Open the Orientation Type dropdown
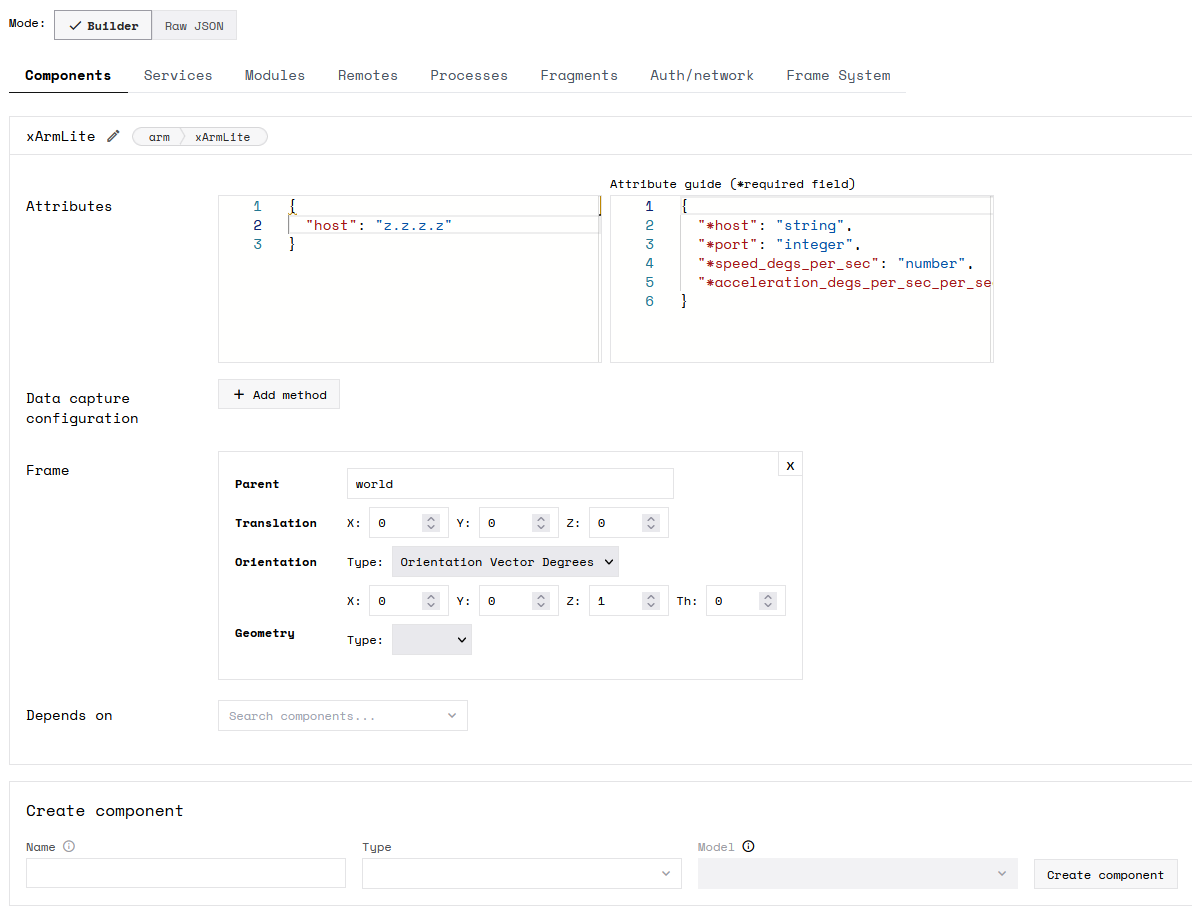This screenshot has width=1192, height=916. pyautogui.click(x=506, y=562)
